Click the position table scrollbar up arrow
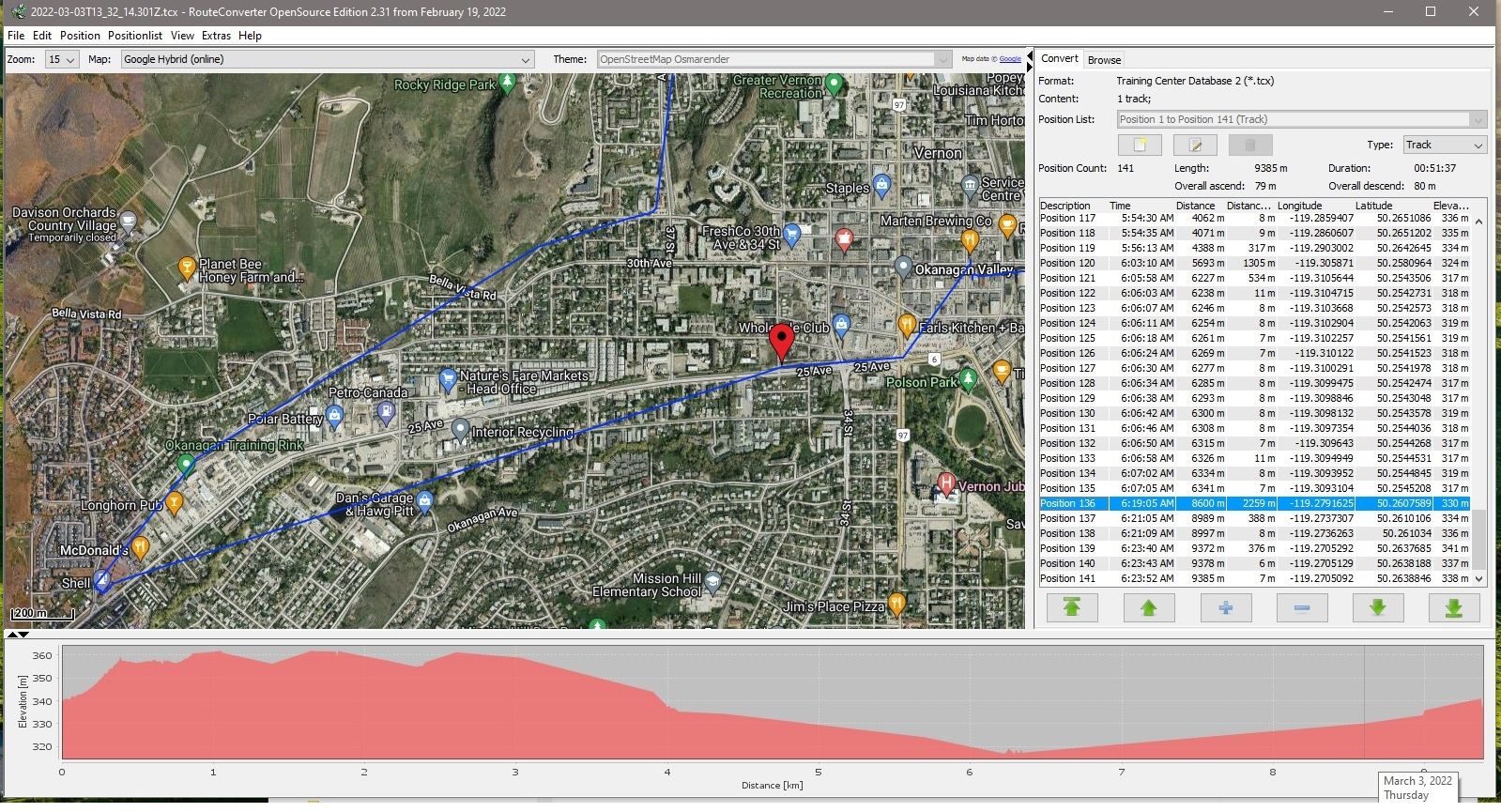The height and width of the screenshot is (812, 1501). [1479, 222]
